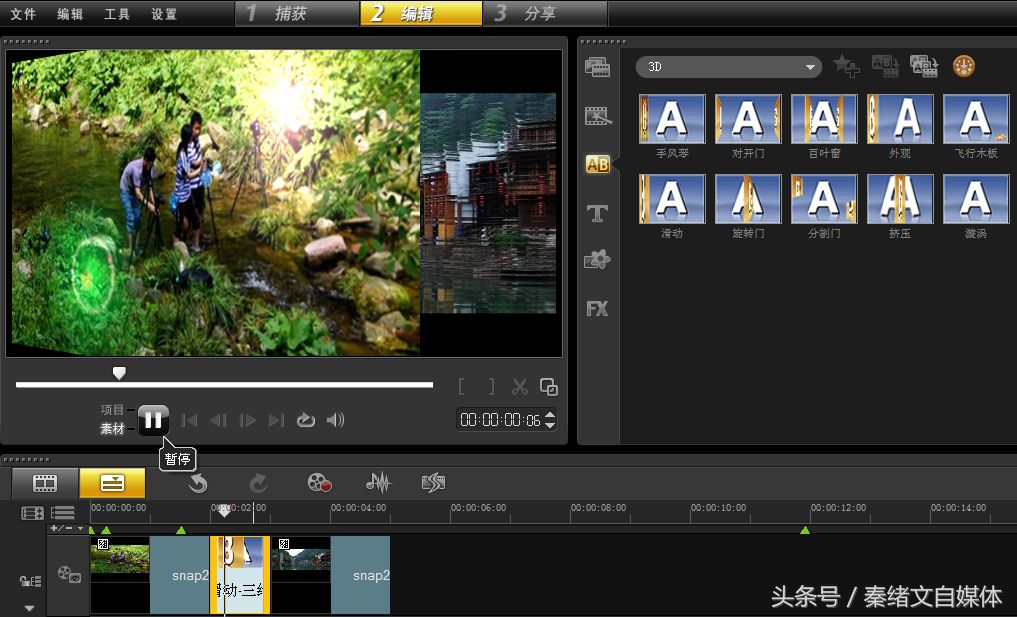Click the preview scrubber slider handle
This screenshot has width=1017, height=617.
[119, 373]
